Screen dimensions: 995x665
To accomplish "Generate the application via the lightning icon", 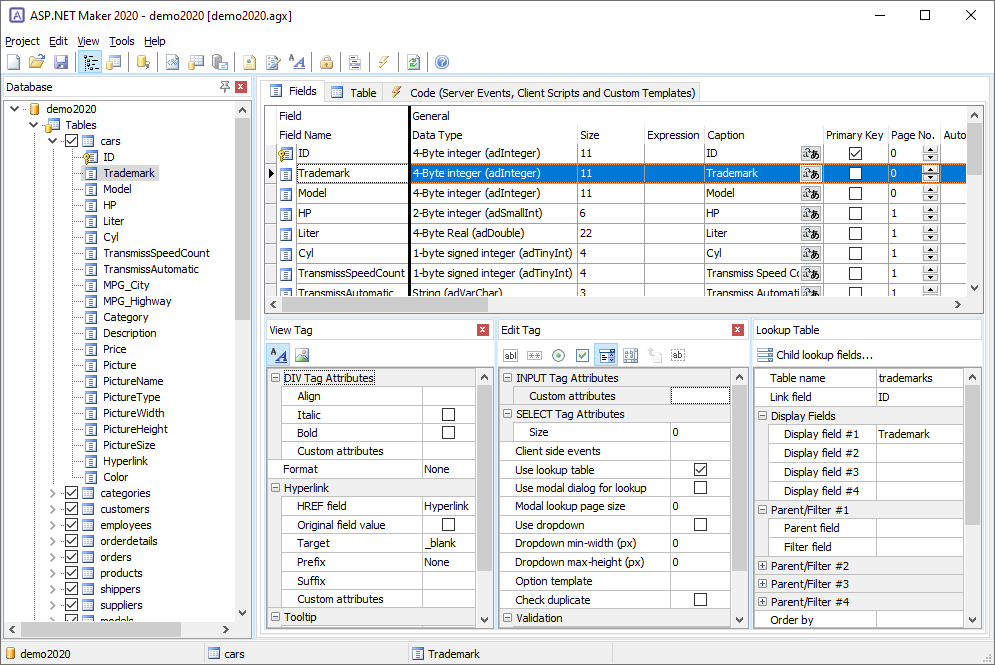I will tap(384, 61).
